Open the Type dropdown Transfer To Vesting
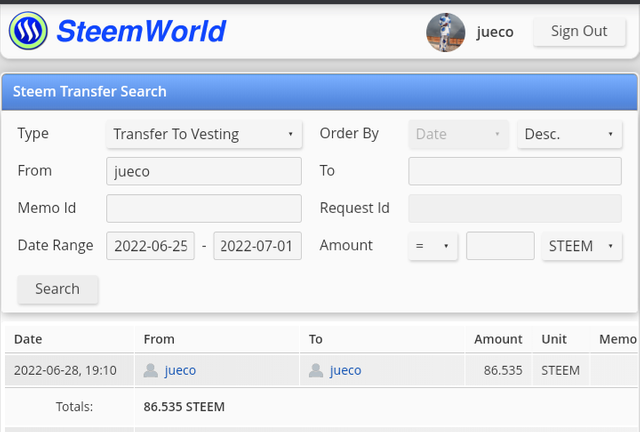 pyautogui.click(x=203, y=134)
